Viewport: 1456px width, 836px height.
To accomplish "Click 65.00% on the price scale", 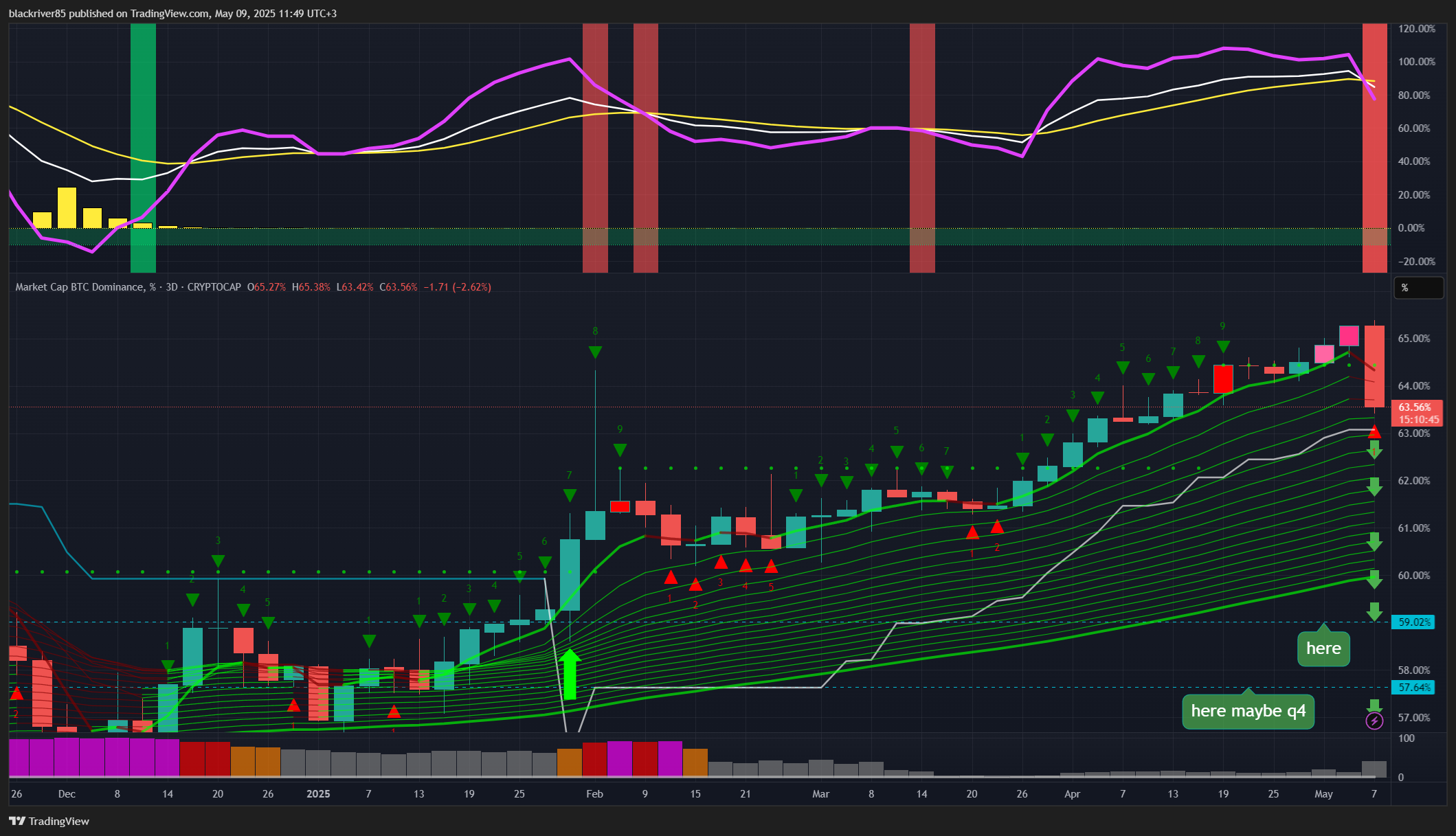I will pos(1414,339).
